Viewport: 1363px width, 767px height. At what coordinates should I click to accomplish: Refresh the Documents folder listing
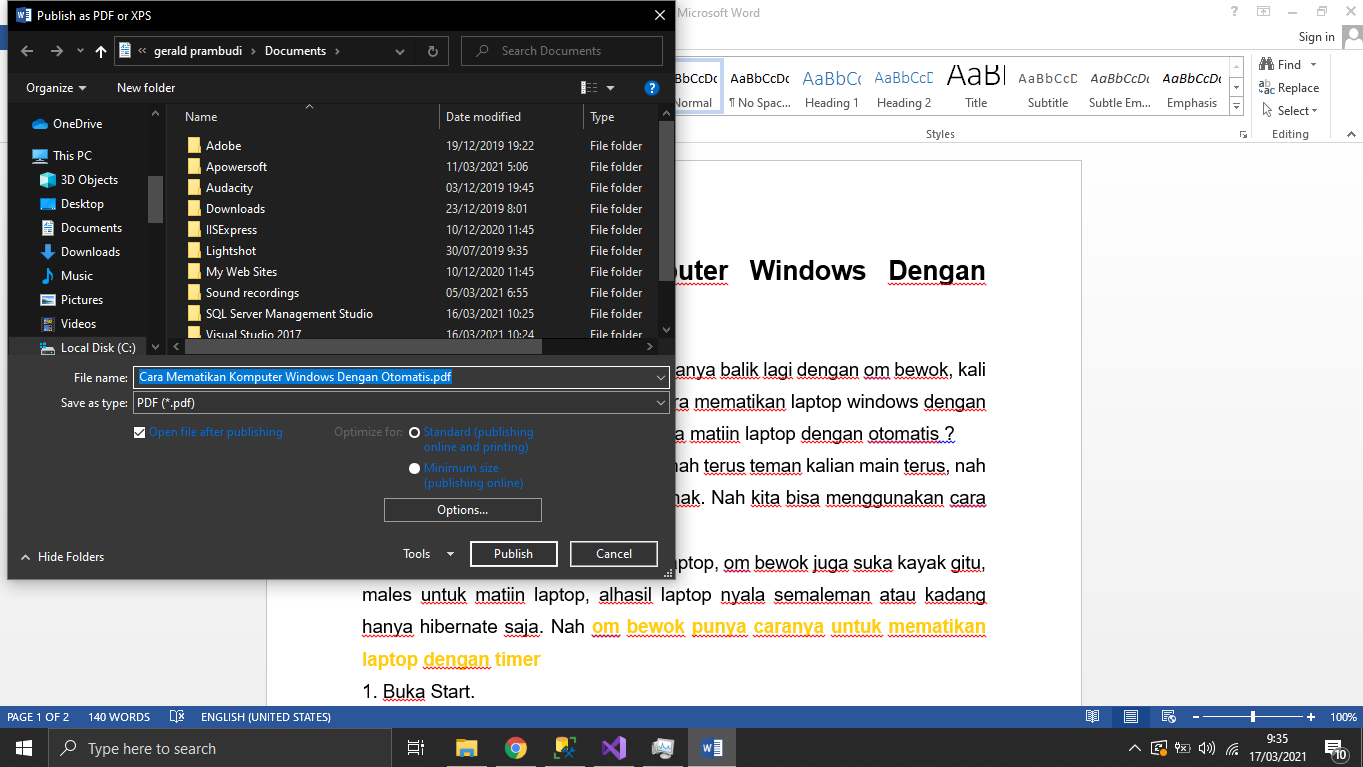(432, 51)
